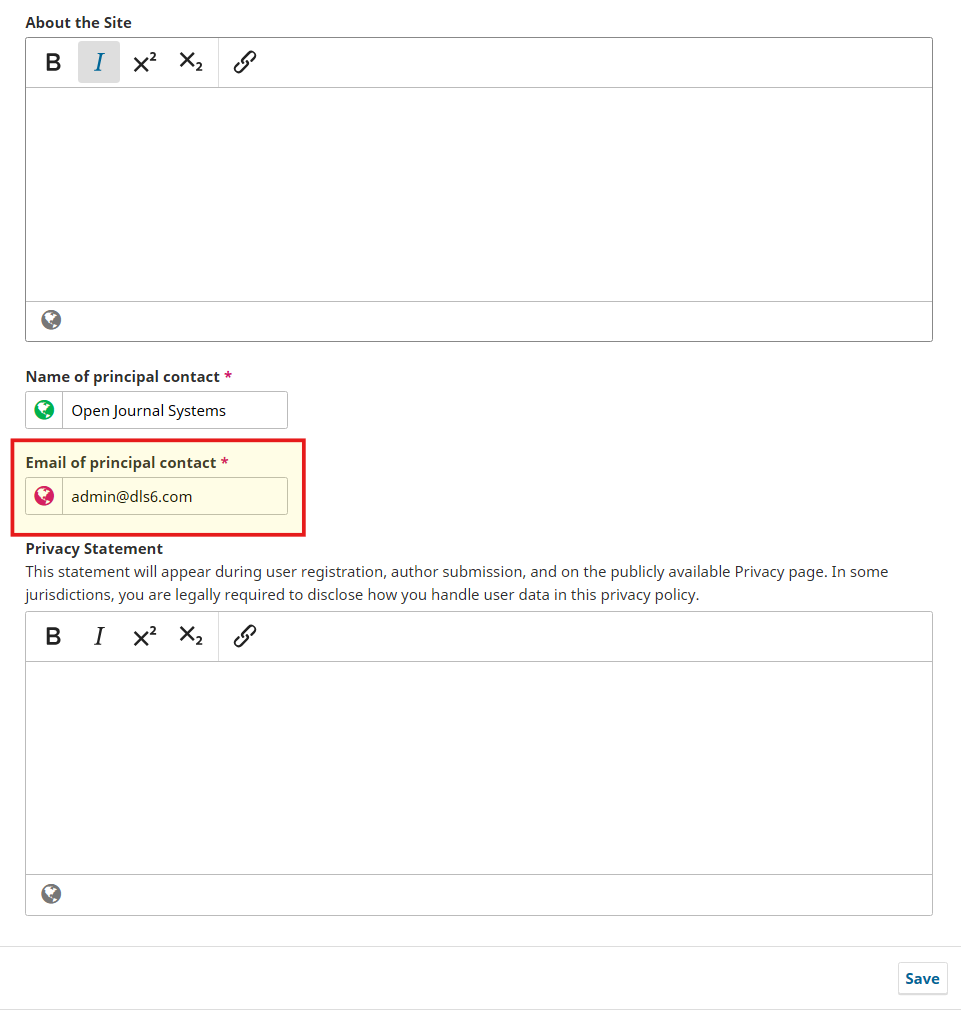961x1012 pixels.
Task: Toggle italic in About the Site editor
Action: click(x=99, y=62)
